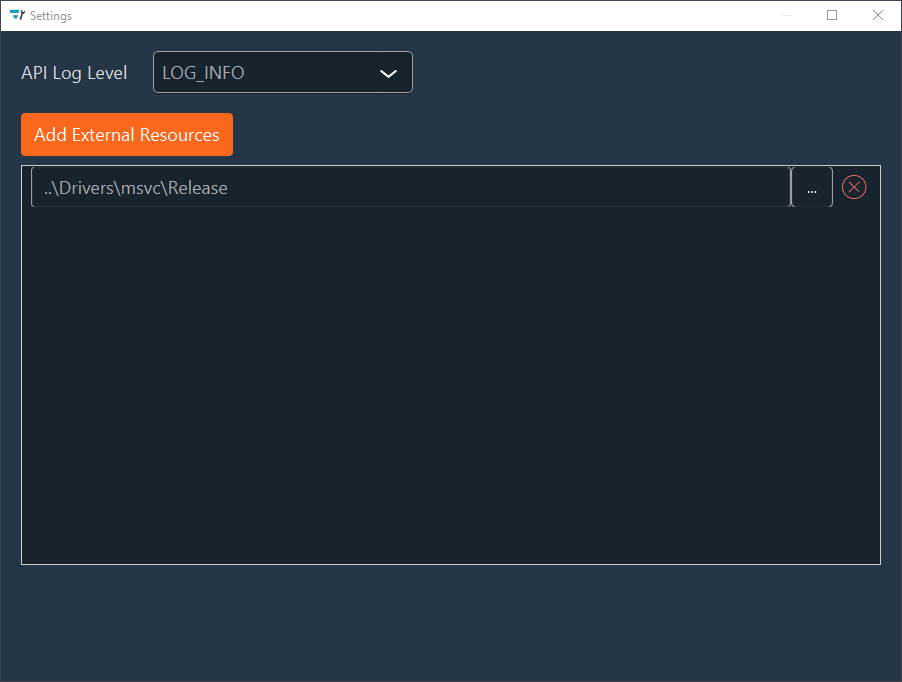Click the blank area below the resources list

pyautogui.click(x=450, y=620)
